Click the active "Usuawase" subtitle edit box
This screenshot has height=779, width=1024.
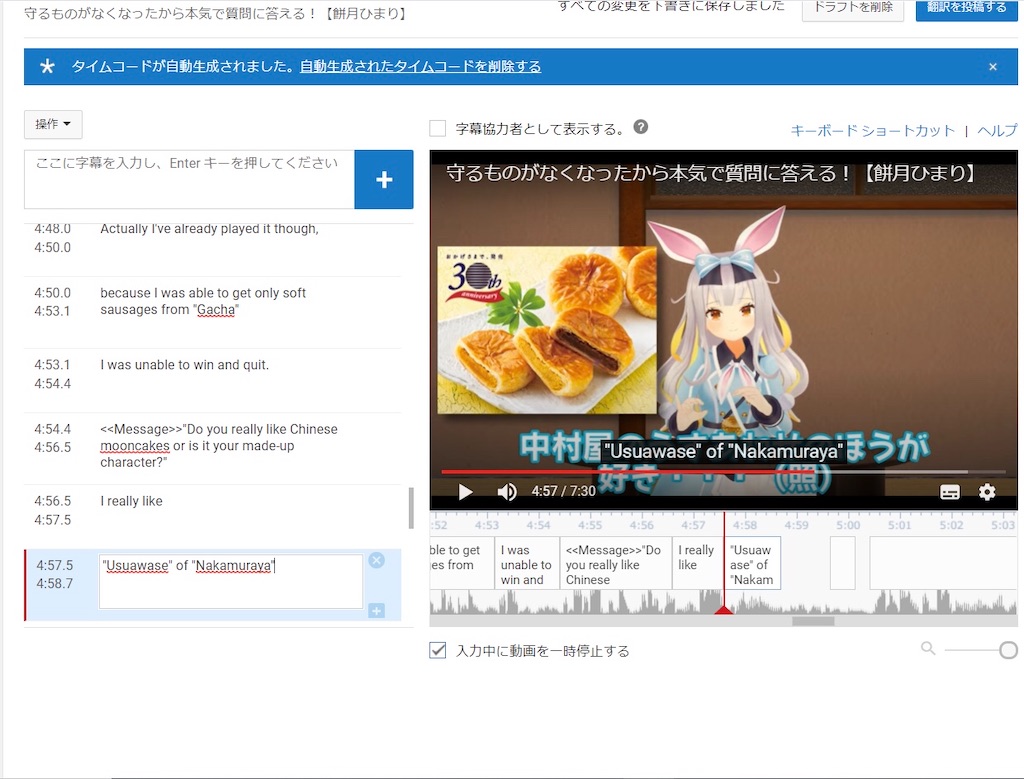point(231,581)
